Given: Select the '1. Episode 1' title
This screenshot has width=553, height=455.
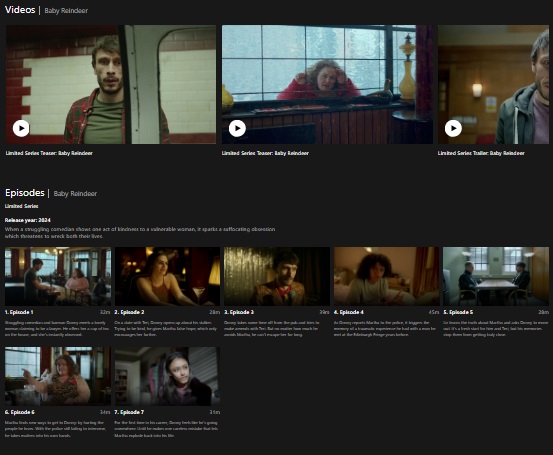Looking at the screenshot, I should (19, 312).
